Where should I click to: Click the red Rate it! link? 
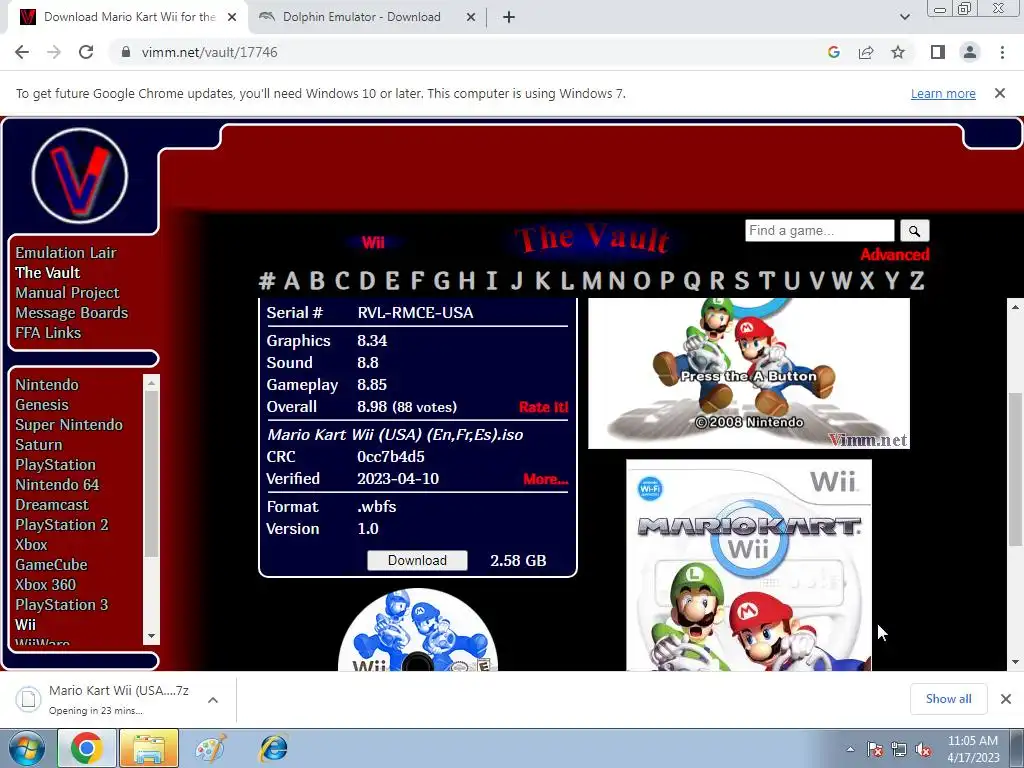pyautogui.click(x=543, y=407)
